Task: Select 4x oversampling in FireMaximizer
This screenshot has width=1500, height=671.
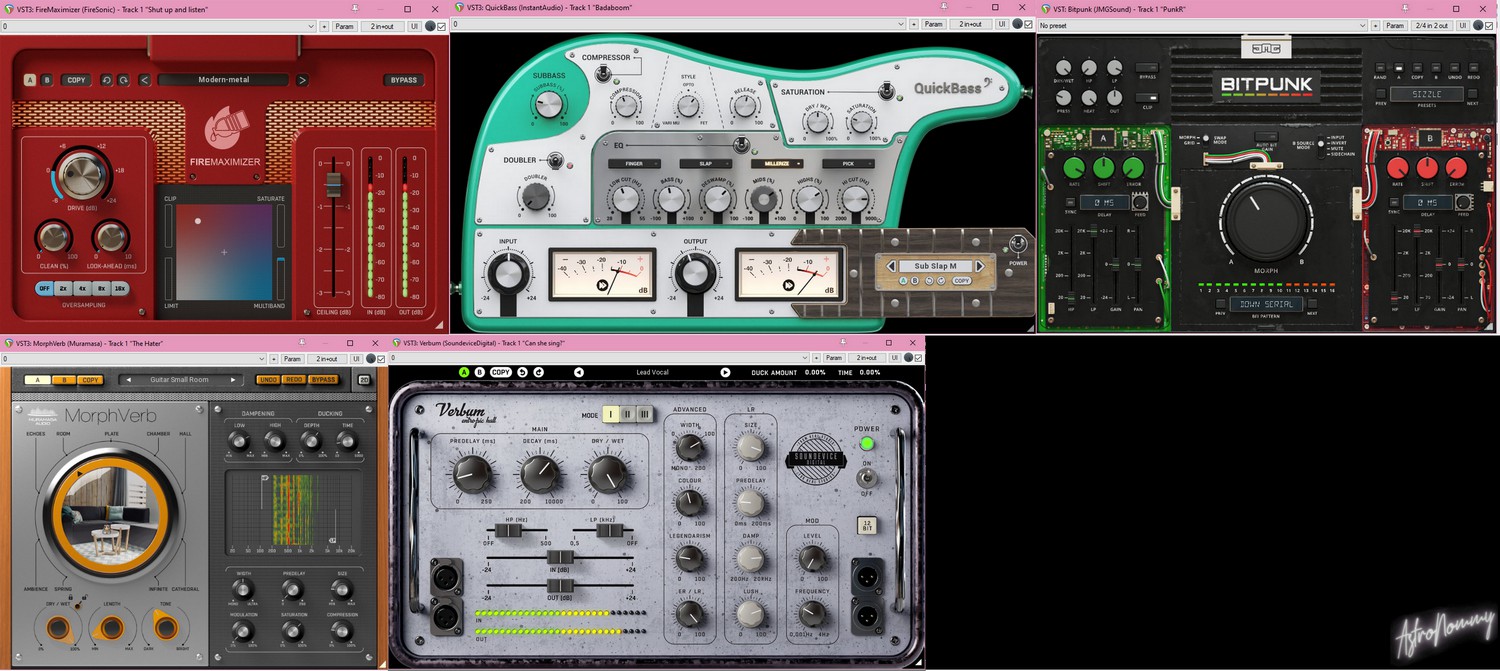Action: 82,288
